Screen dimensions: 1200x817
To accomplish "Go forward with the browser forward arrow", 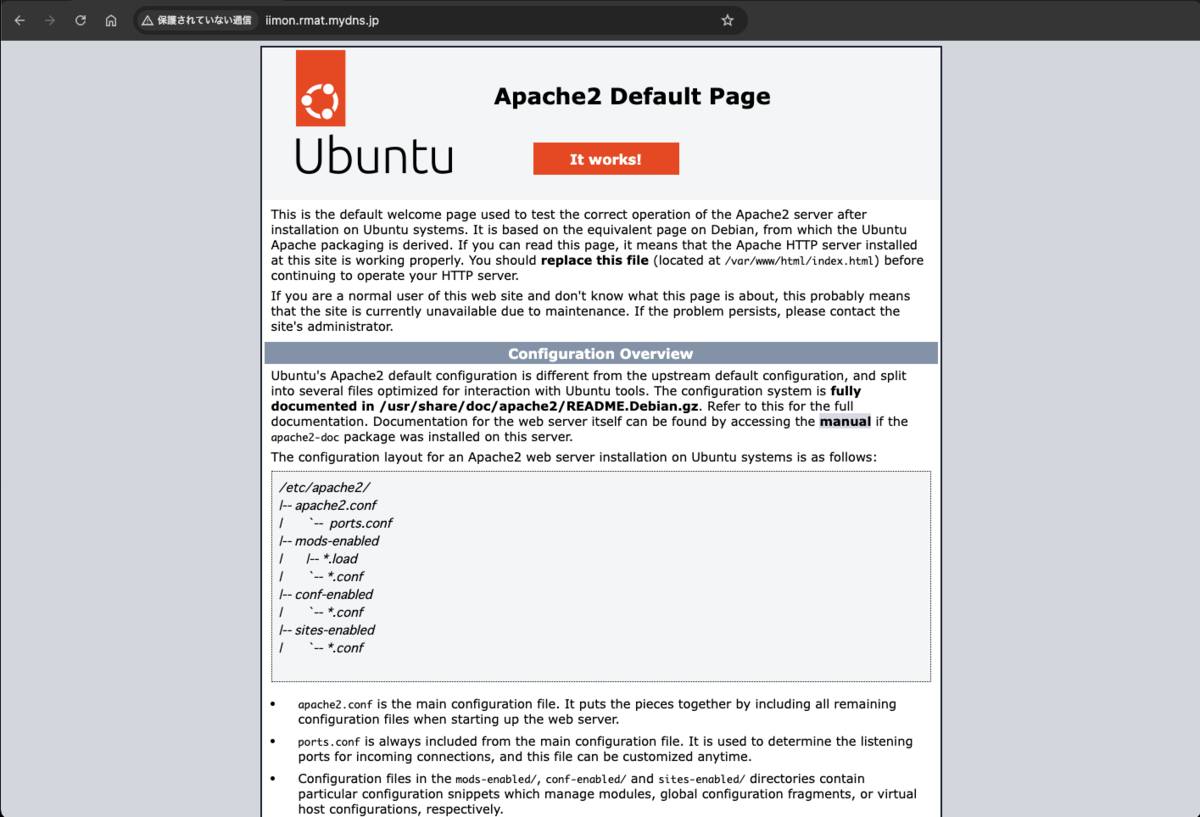I will coord(50,20).
